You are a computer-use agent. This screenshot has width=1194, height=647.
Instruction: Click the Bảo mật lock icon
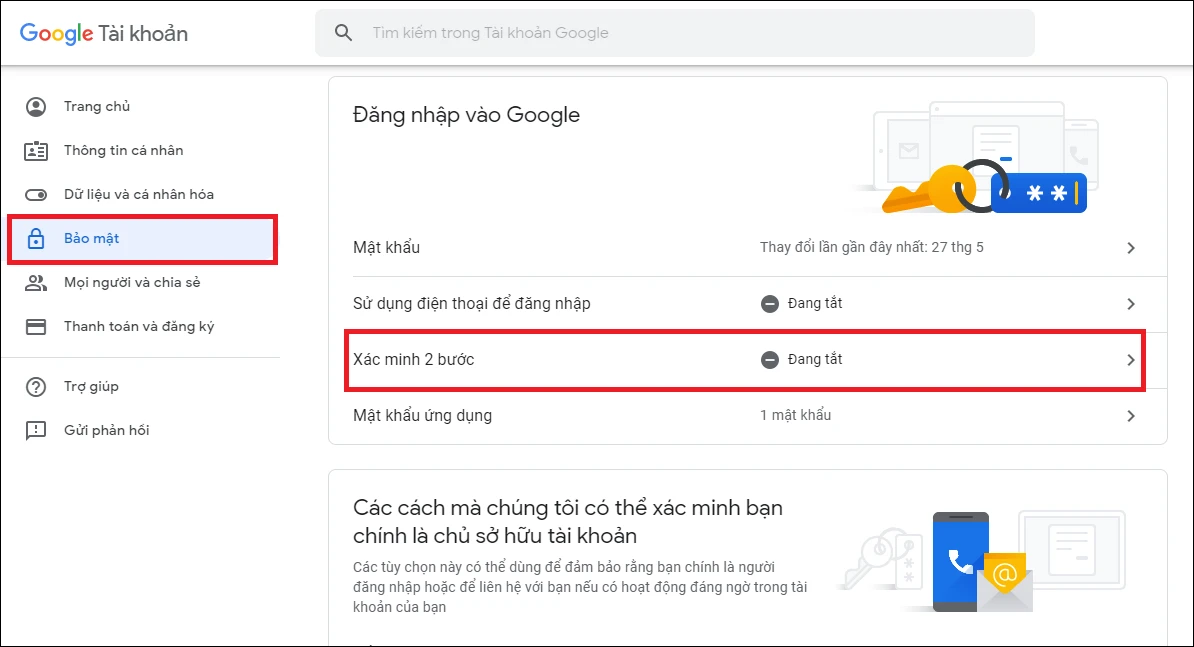(36, 239)
